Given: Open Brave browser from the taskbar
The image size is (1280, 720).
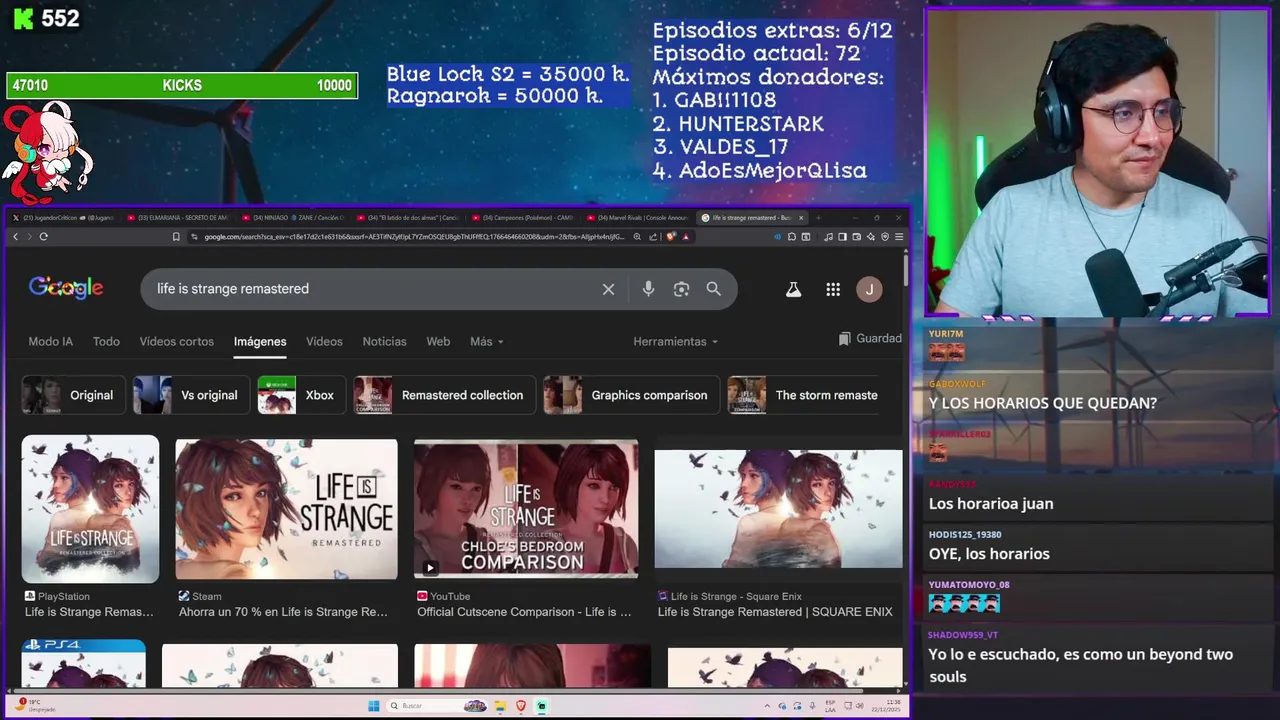Looking at the screenshot, I should tap(520, 706).
